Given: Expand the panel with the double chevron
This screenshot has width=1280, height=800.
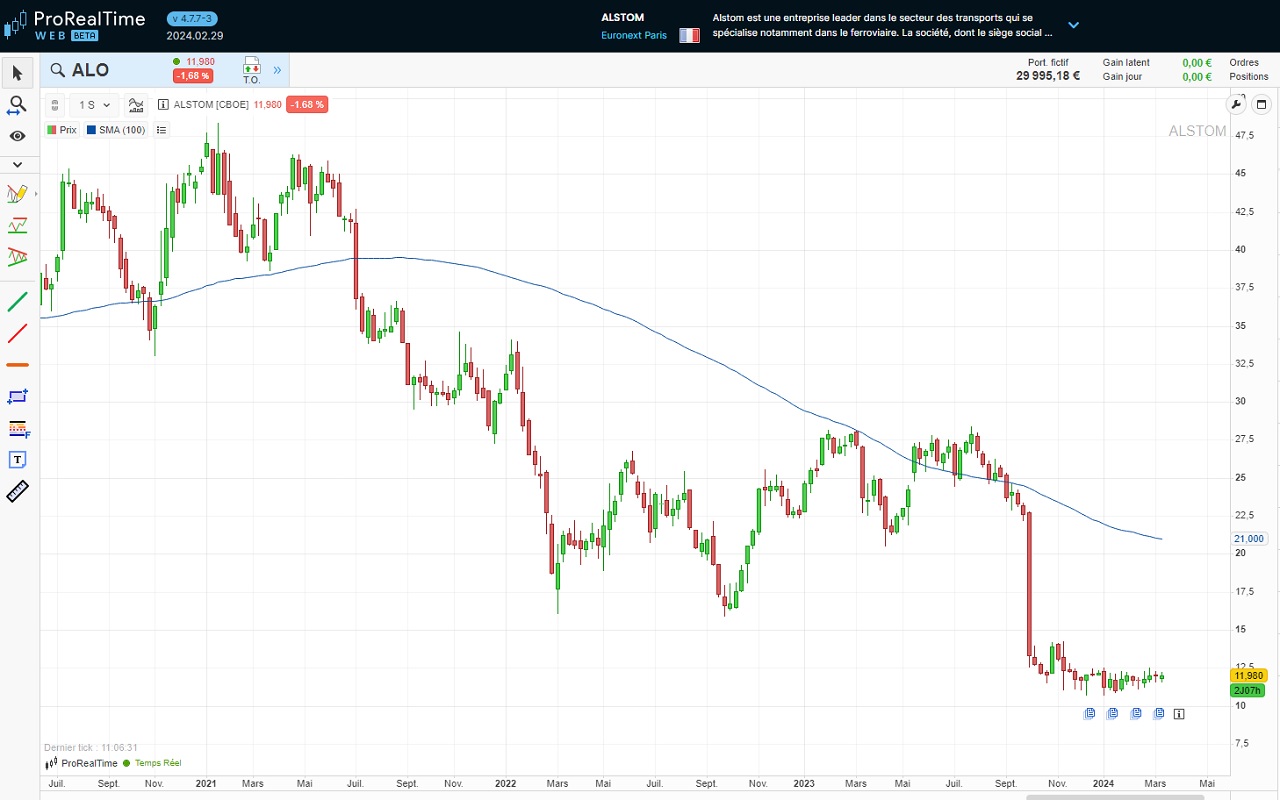Looking at the screenshot, I should 277,70.
